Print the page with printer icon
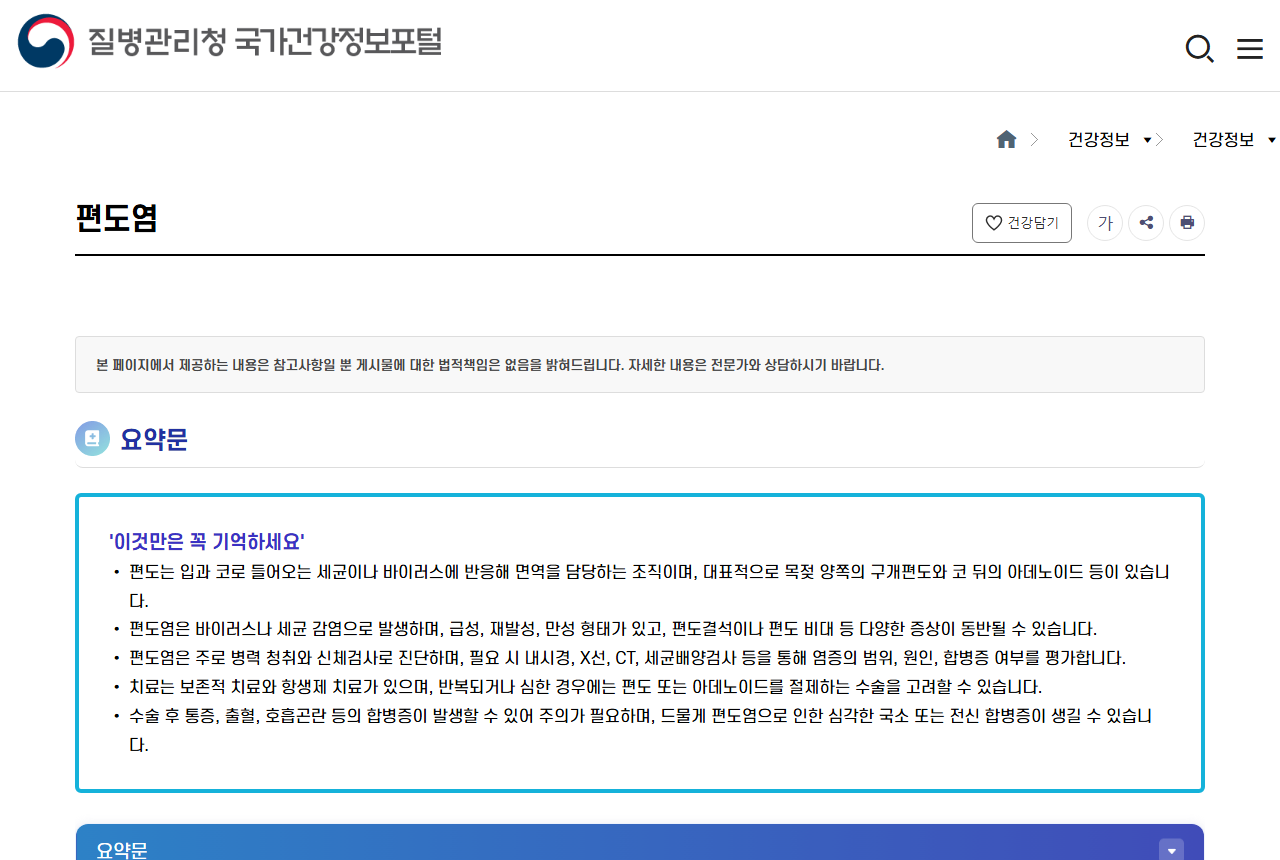 click(x=1187, y=223)
